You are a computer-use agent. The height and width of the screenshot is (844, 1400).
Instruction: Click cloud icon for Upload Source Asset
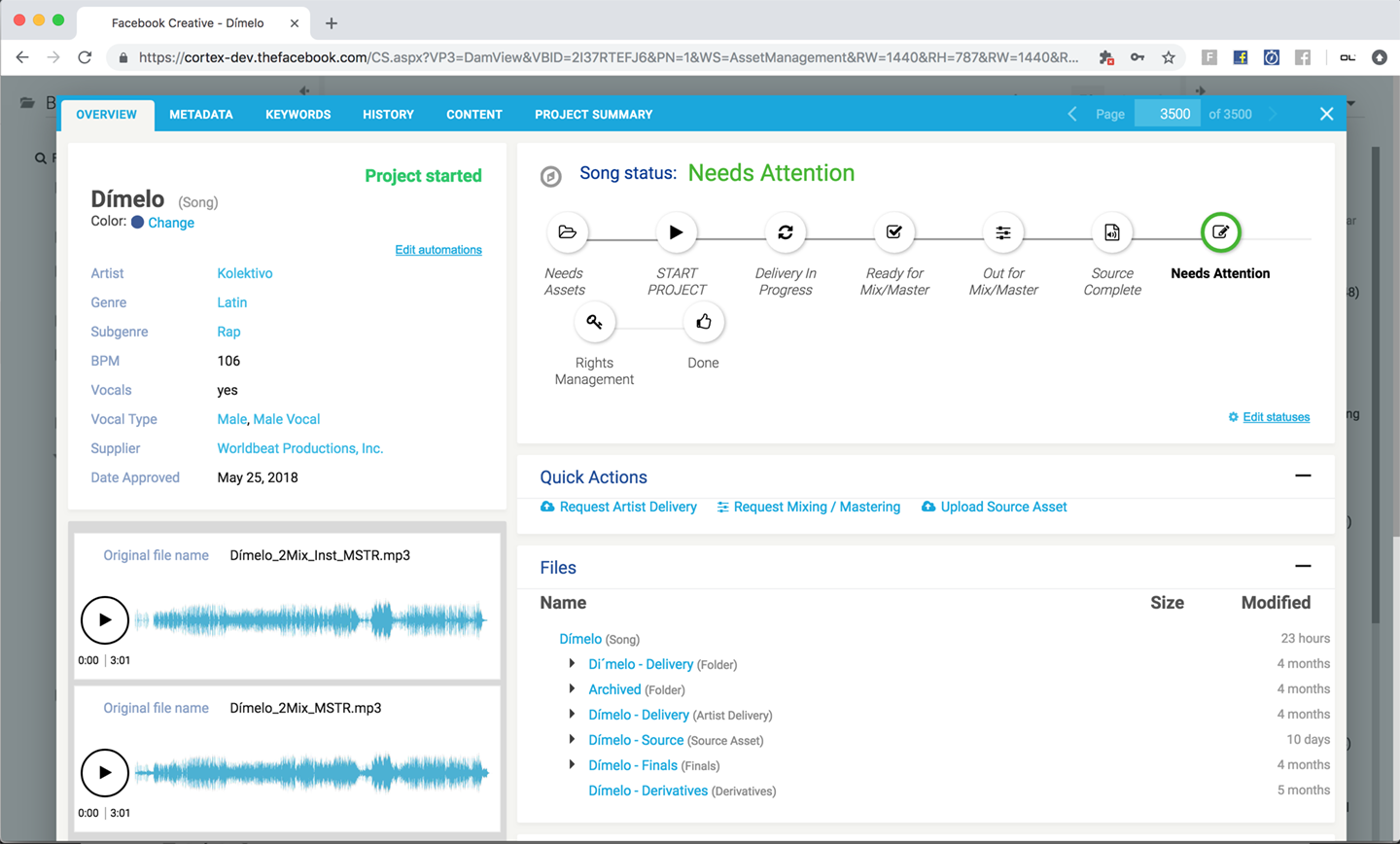(x=928, y=507)
